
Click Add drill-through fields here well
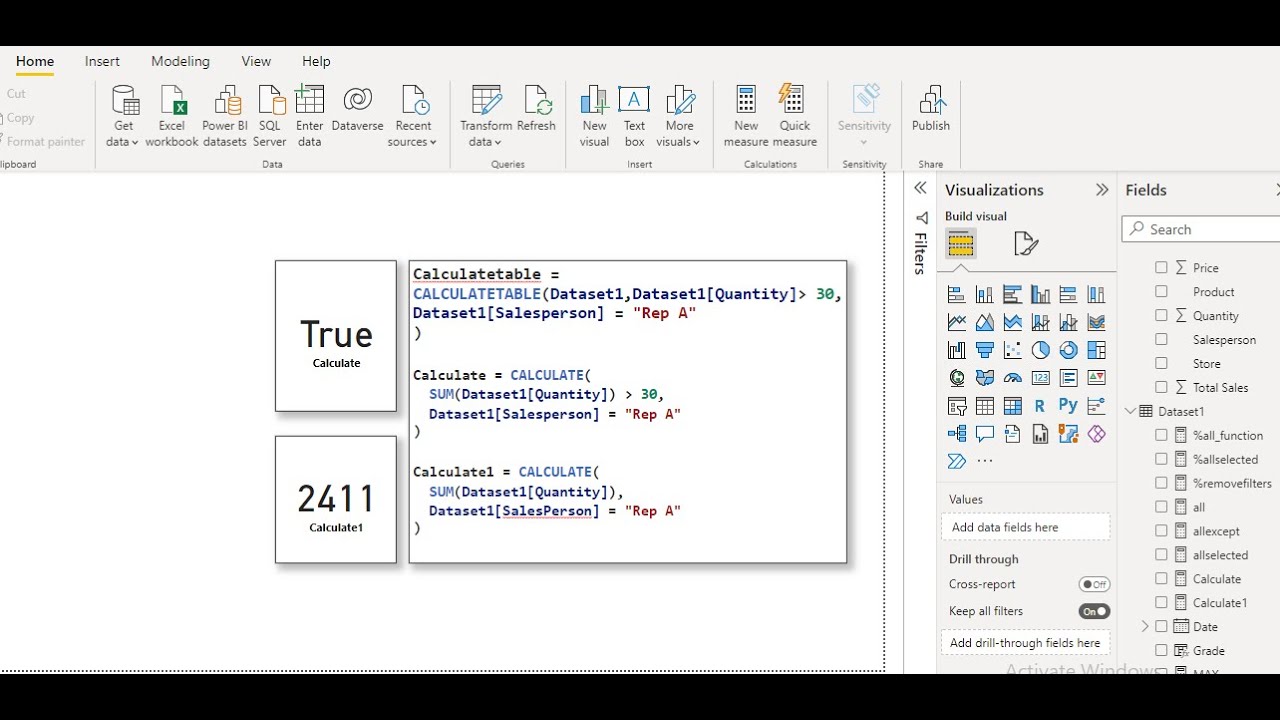point(1025,643)
